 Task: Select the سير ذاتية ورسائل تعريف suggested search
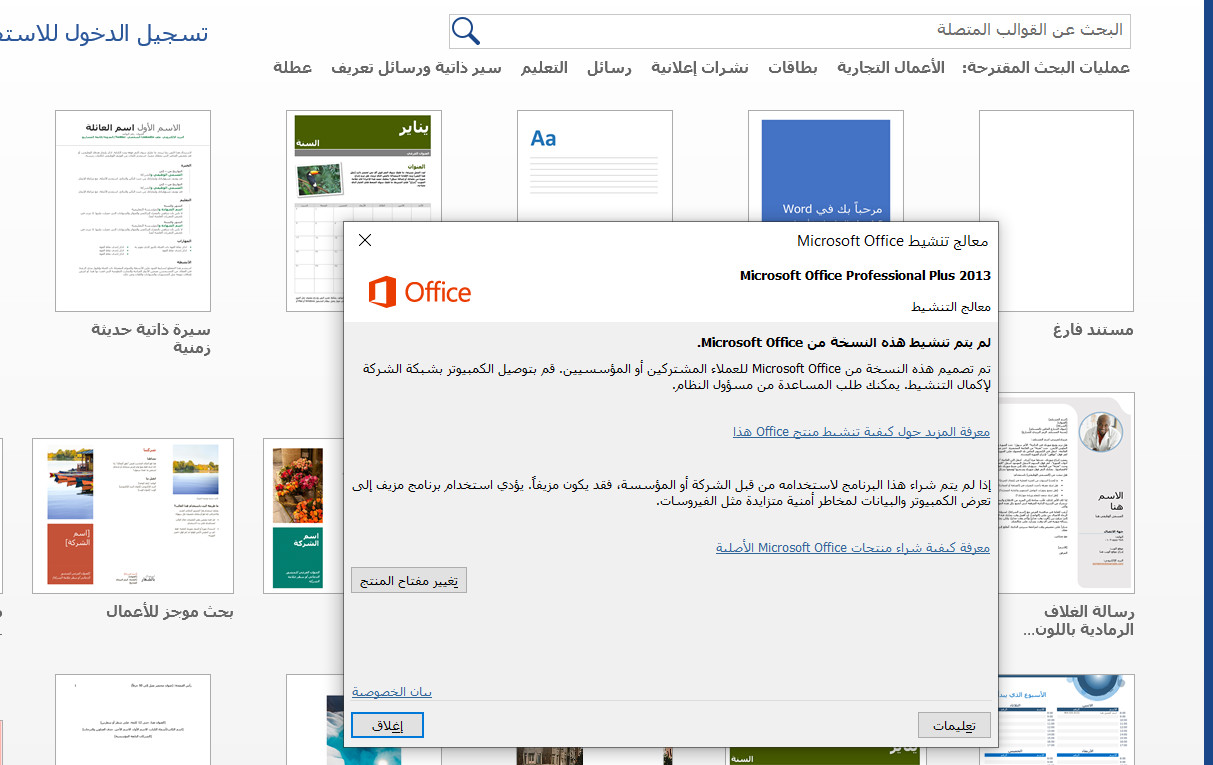tap(416, 68)
